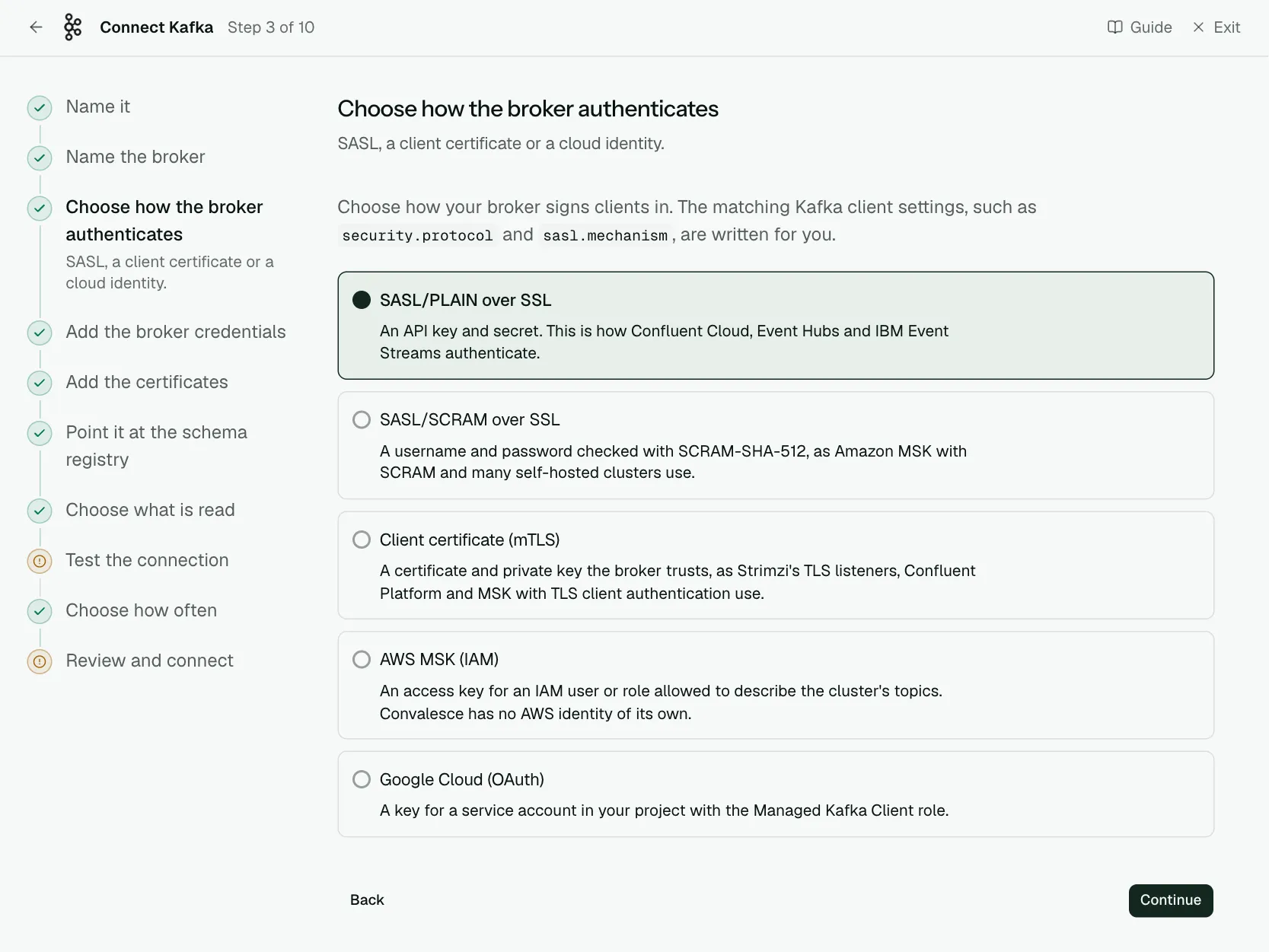Click the Step 3 of 10 label
Image resolution: width=1269 pixels, height=952 pixels.
click(x=271, y=27)
